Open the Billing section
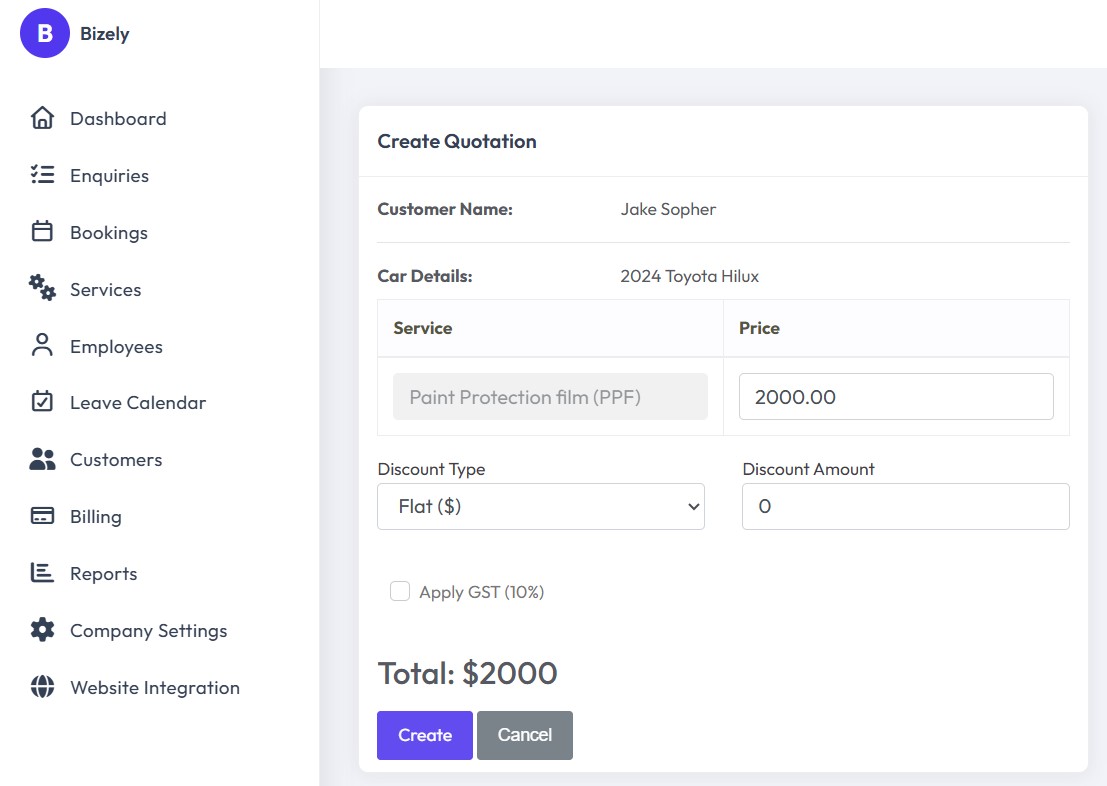 tap(95, 517)
